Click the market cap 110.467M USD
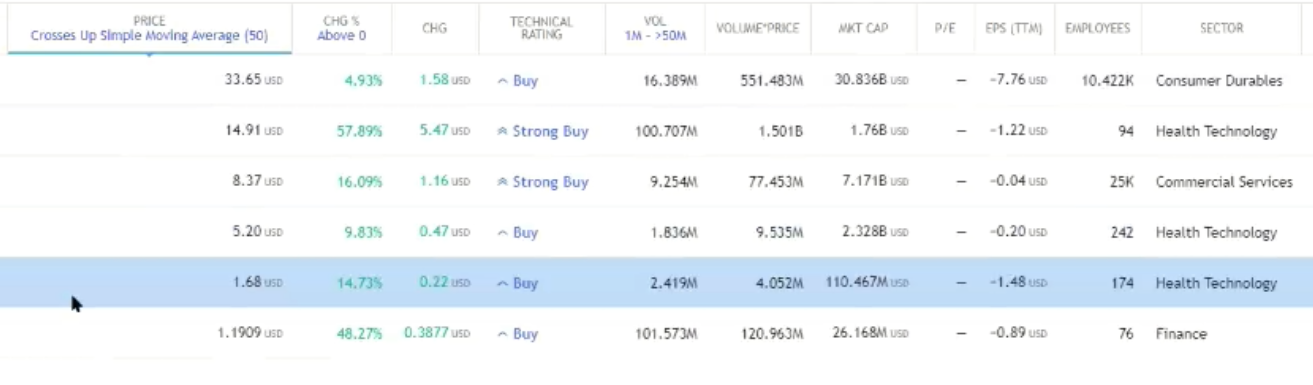Image resolution: width=1313 pixels, height=385 pixels. [x=868, y=283]
